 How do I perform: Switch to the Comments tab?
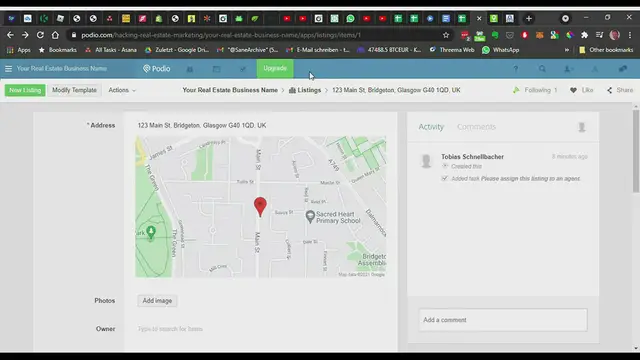pos(476,127)
